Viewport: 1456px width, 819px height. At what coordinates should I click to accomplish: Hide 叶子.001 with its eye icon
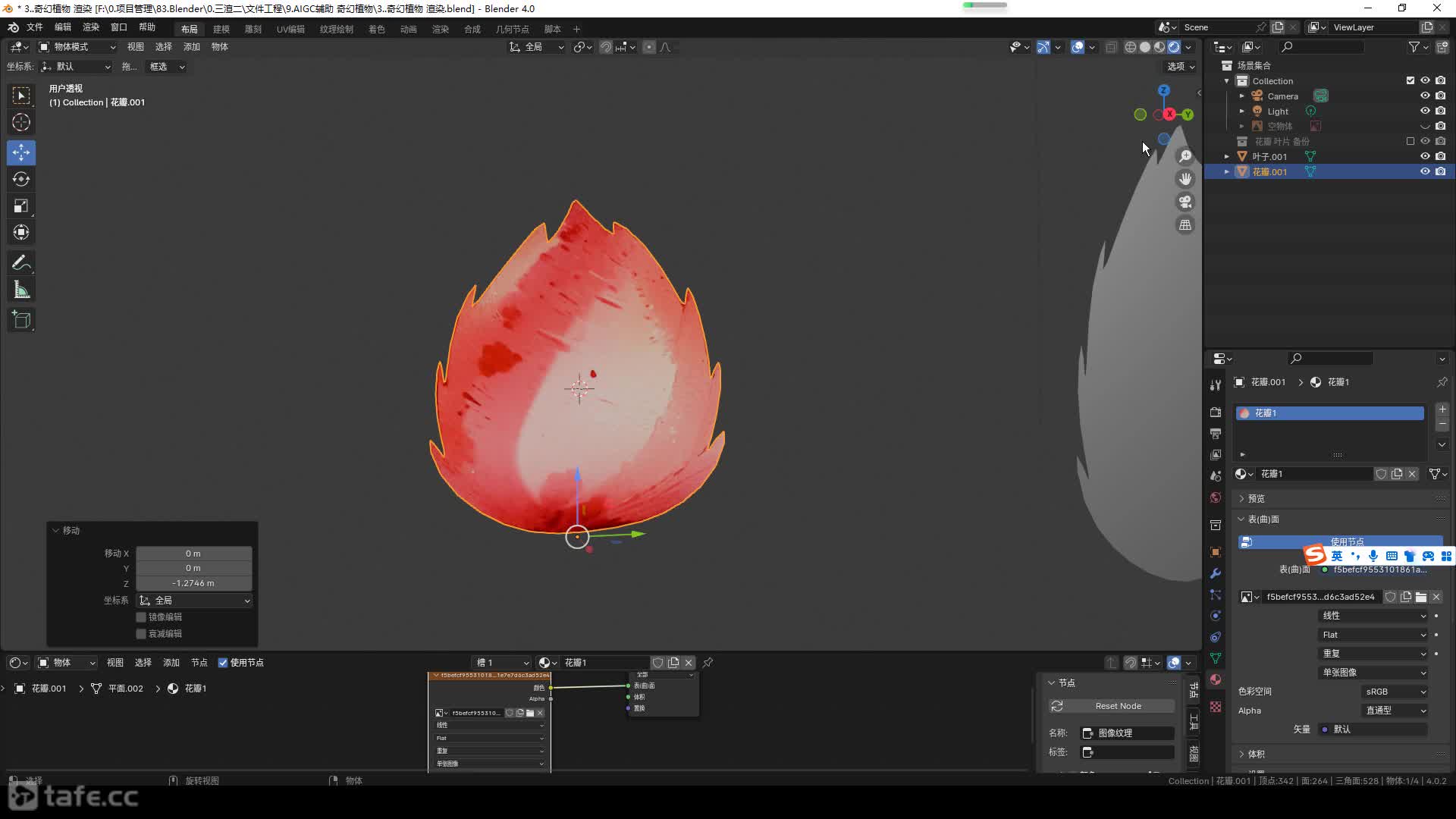point(1425,156)
